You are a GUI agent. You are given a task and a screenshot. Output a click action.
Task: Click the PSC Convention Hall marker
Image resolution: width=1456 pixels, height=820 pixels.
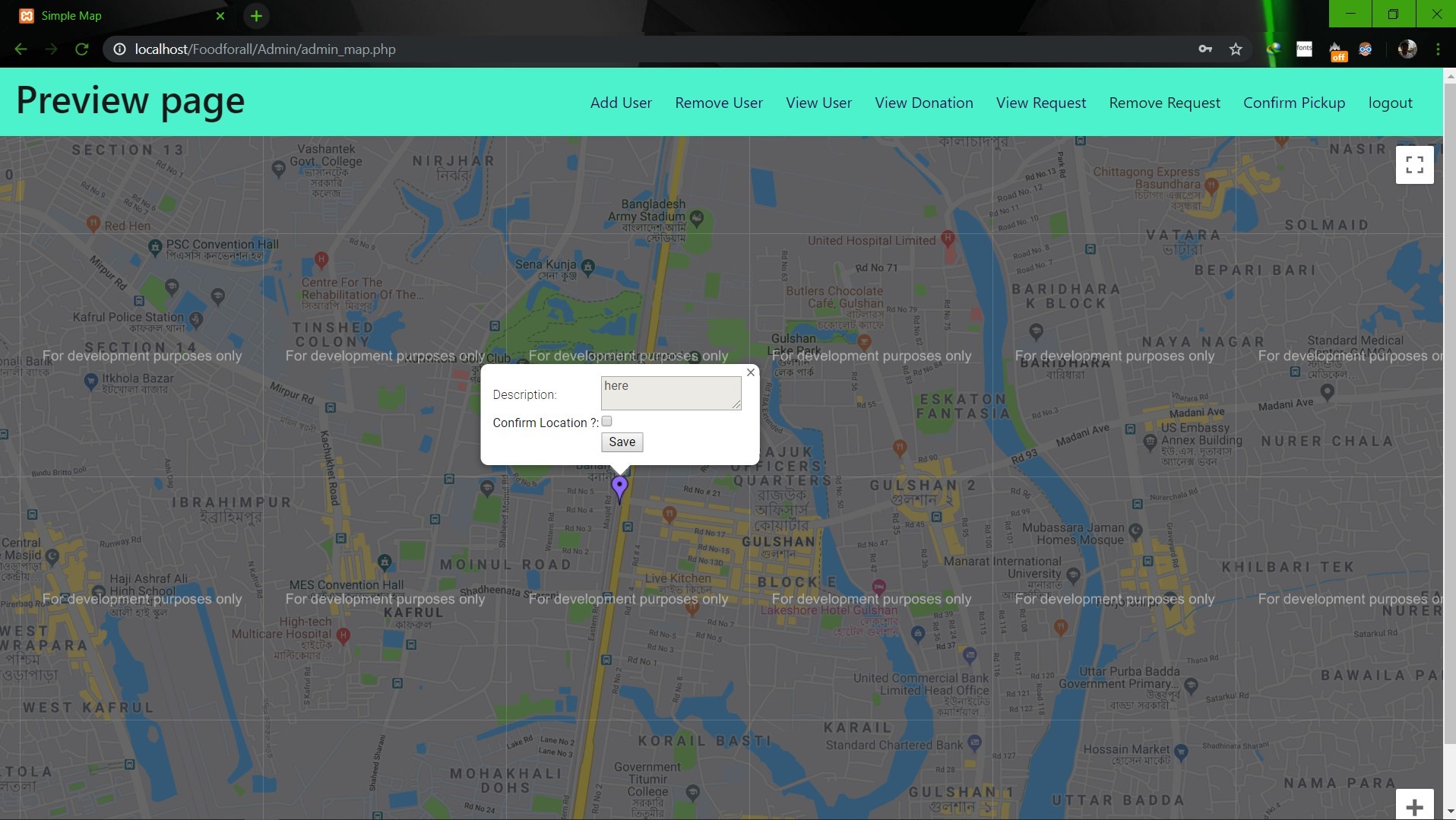pos(155,246)
